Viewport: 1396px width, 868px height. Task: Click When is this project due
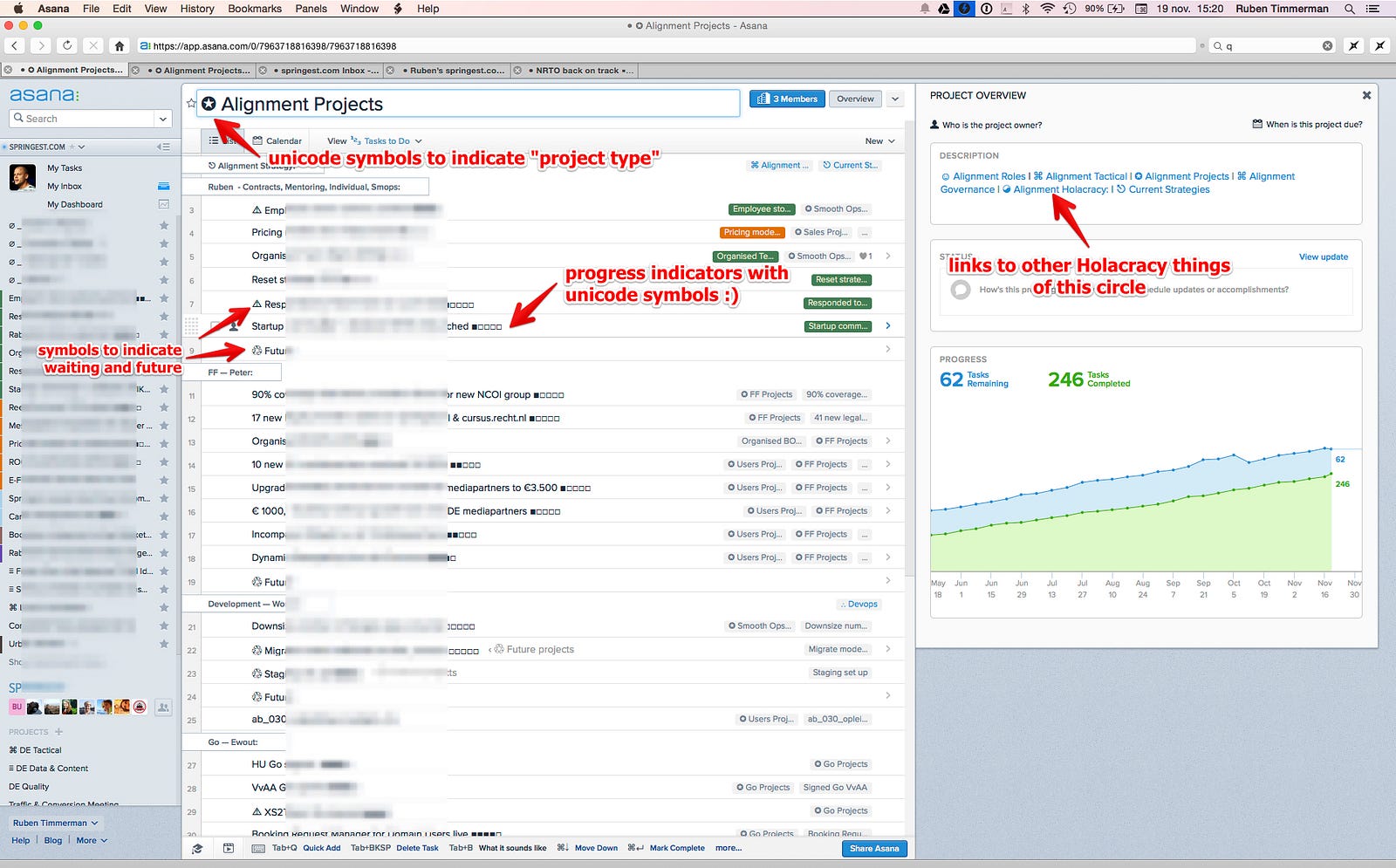click(1307, 125)
